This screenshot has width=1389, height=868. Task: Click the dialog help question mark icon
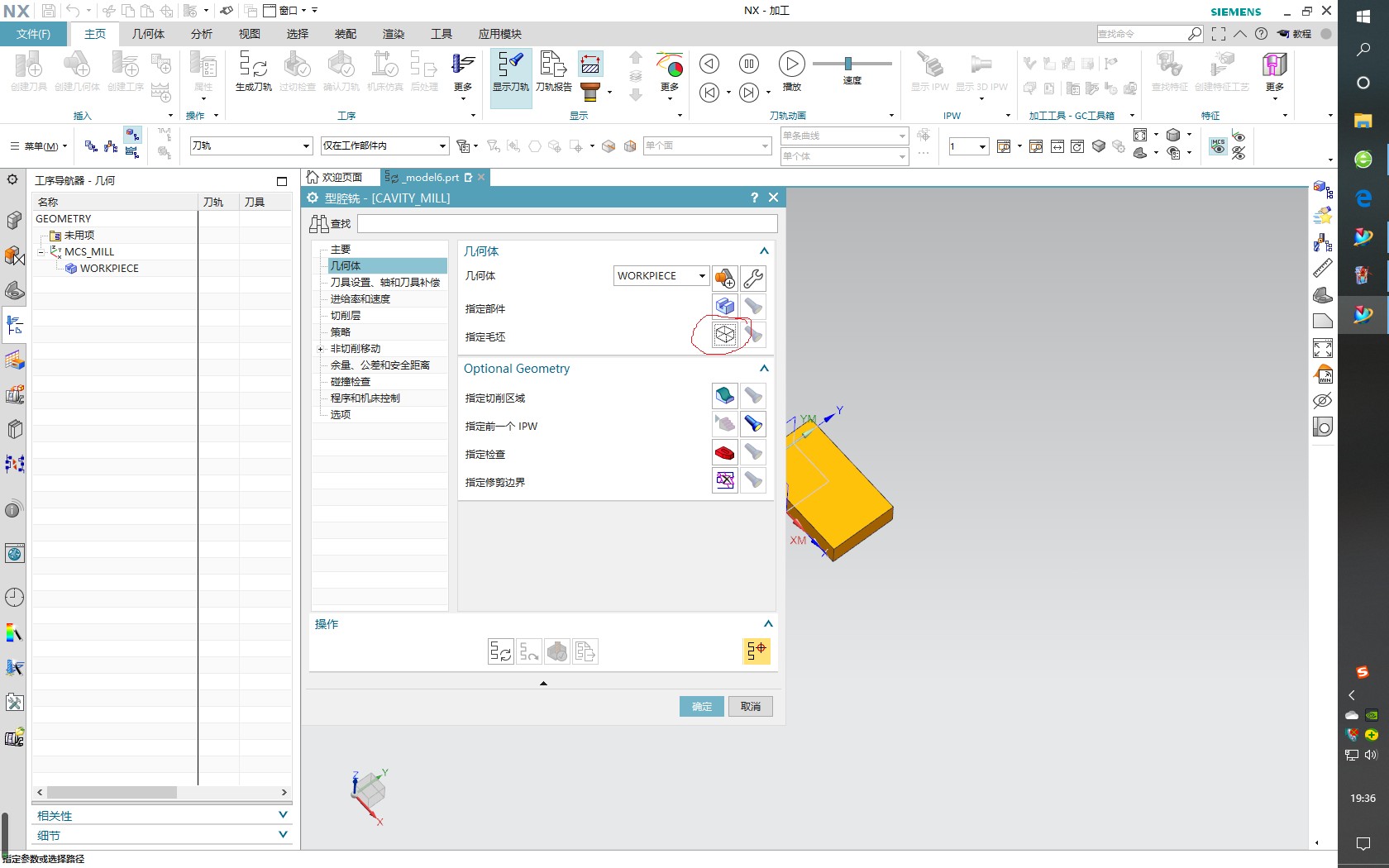(x=754, y=198)
